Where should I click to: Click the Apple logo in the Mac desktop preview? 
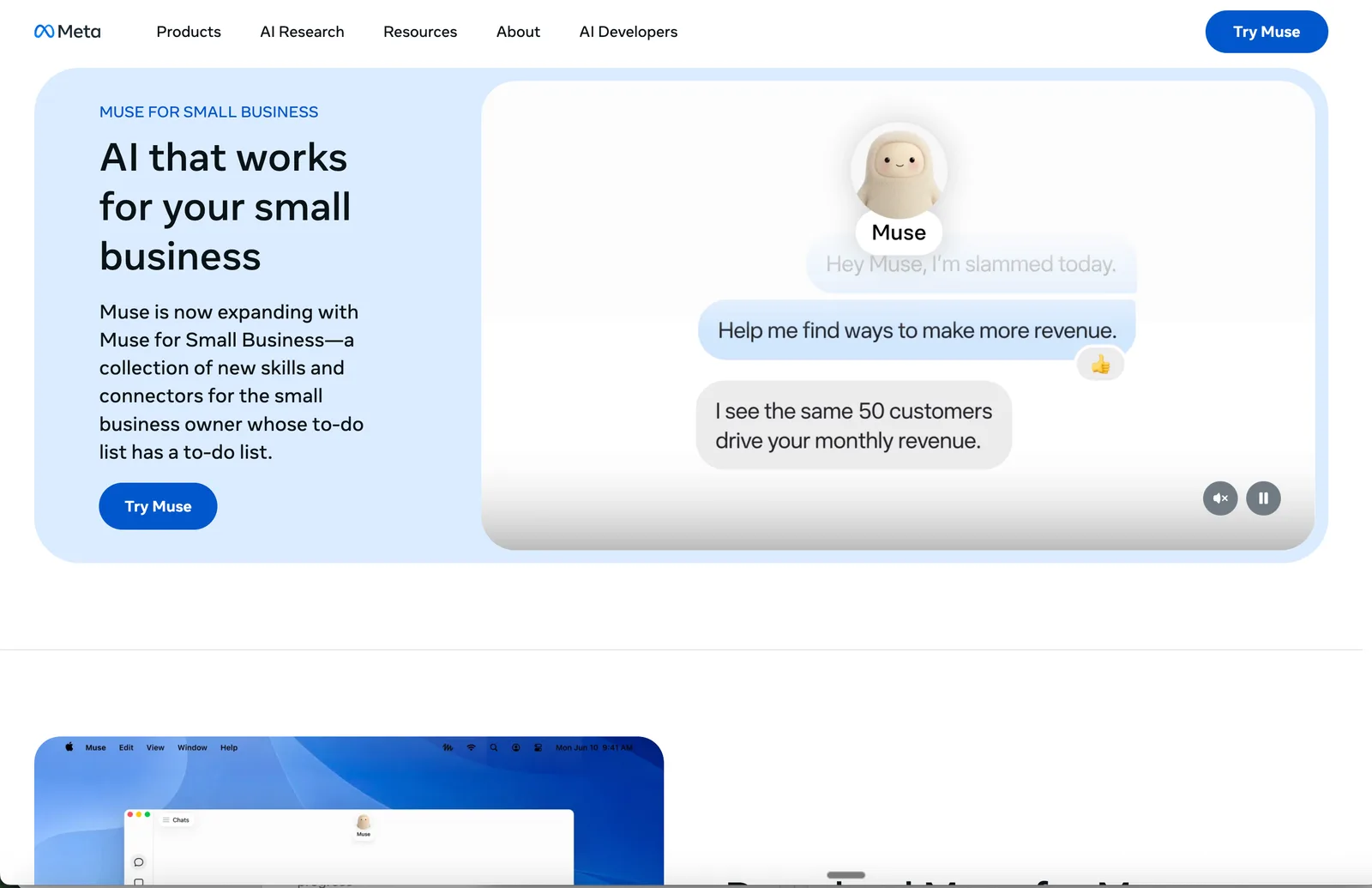coord(69,747)
